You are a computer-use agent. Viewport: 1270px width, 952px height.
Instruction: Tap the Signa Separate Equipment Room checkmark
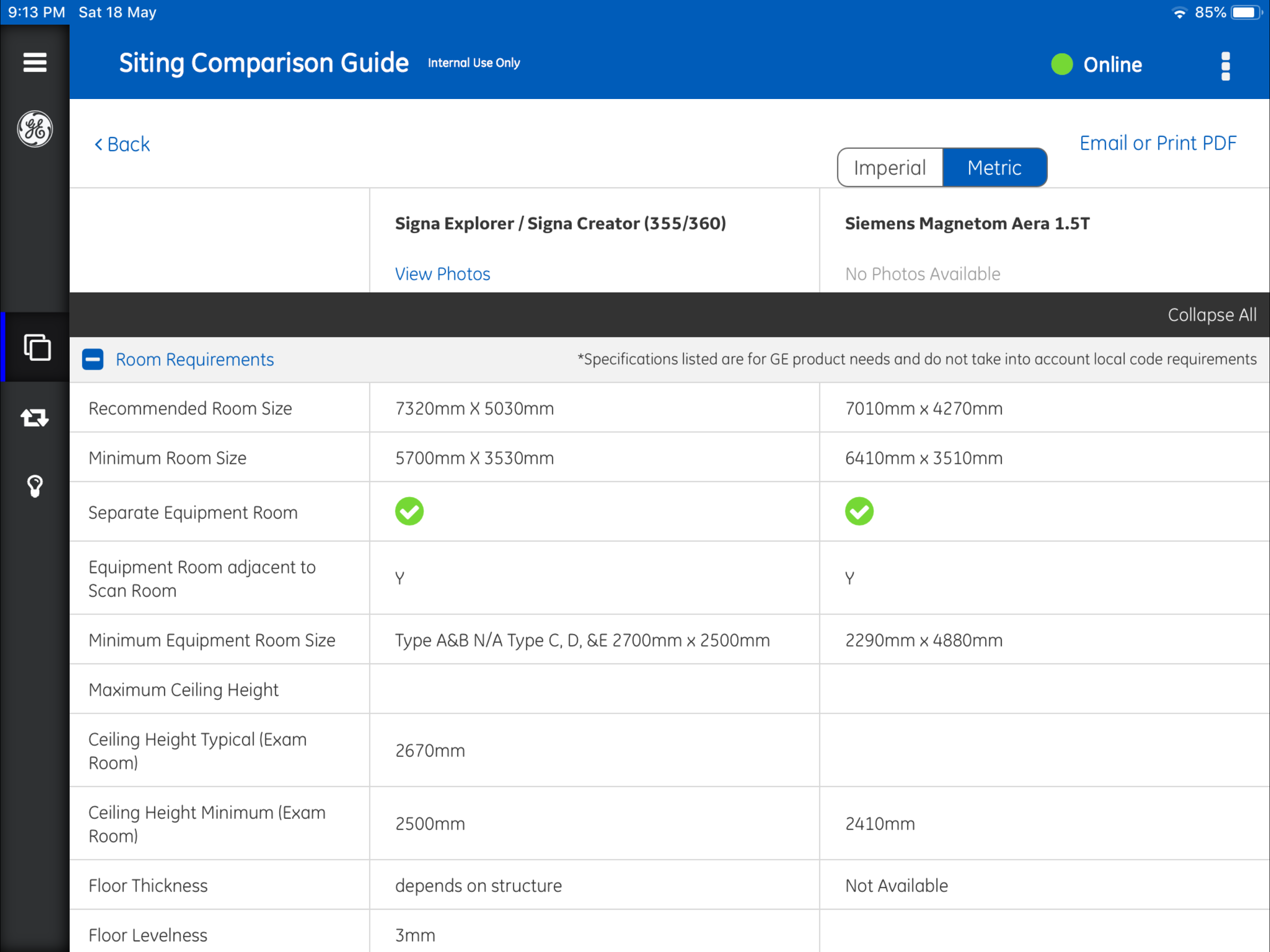pyautogui.click(x=409, y=511)
